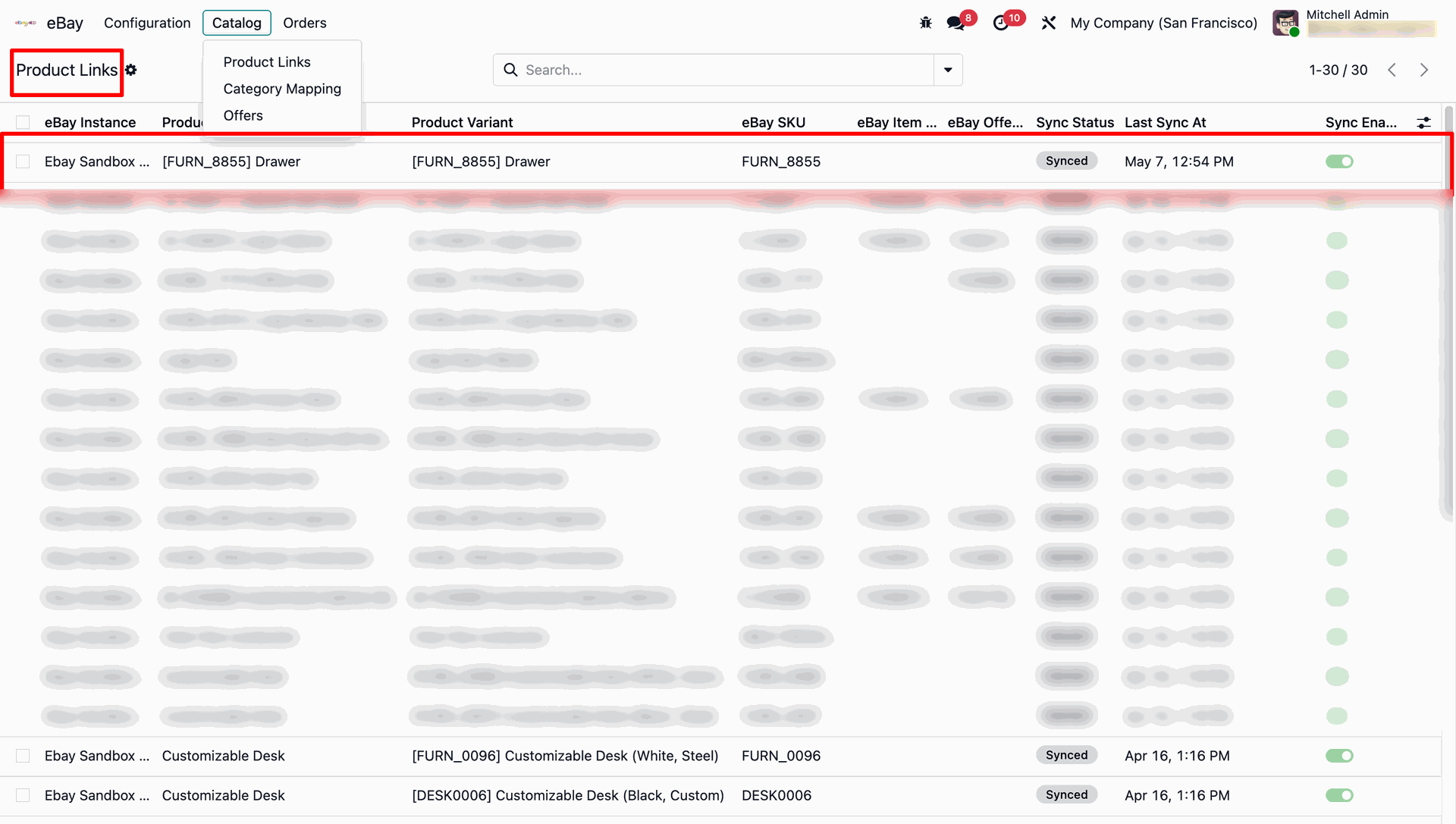Click 'DESK0006' SKU cell
Image resolution: width=1456 pixels, height=824 pixels.
coord(777,795)
